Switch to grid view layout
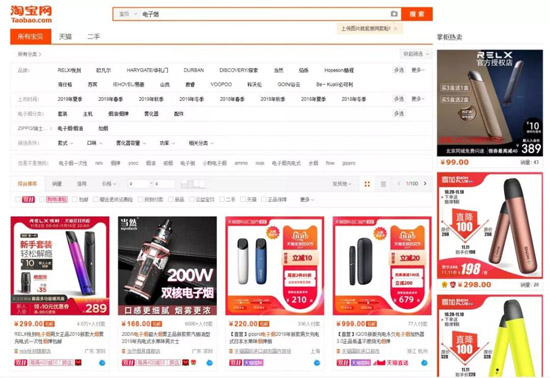The image size is (550, 378). coord(367,184)
